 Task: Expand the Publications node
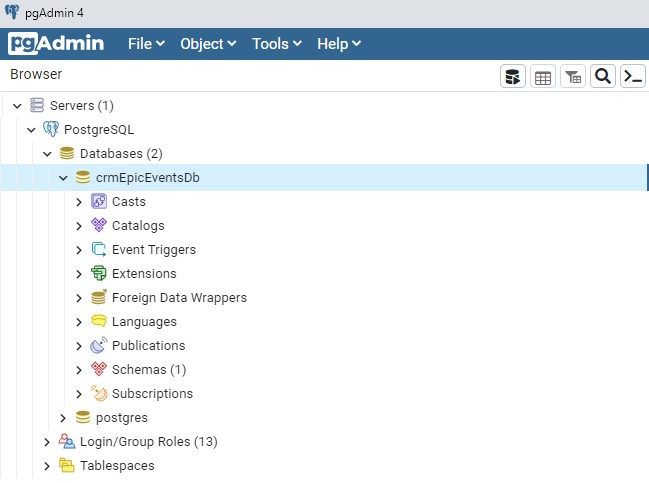(79, 346)
